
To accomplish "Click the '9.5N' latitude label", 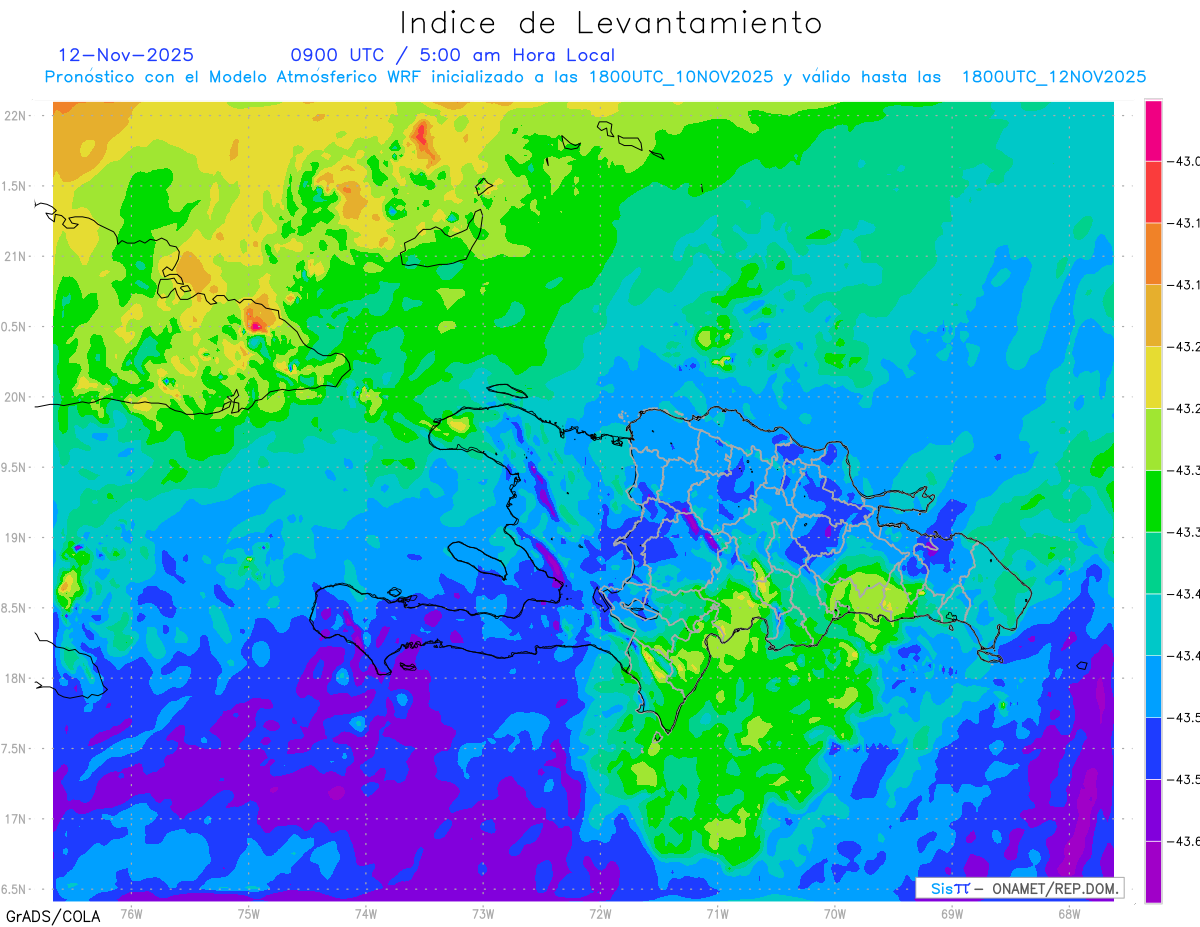I will [x=14, y=467].
